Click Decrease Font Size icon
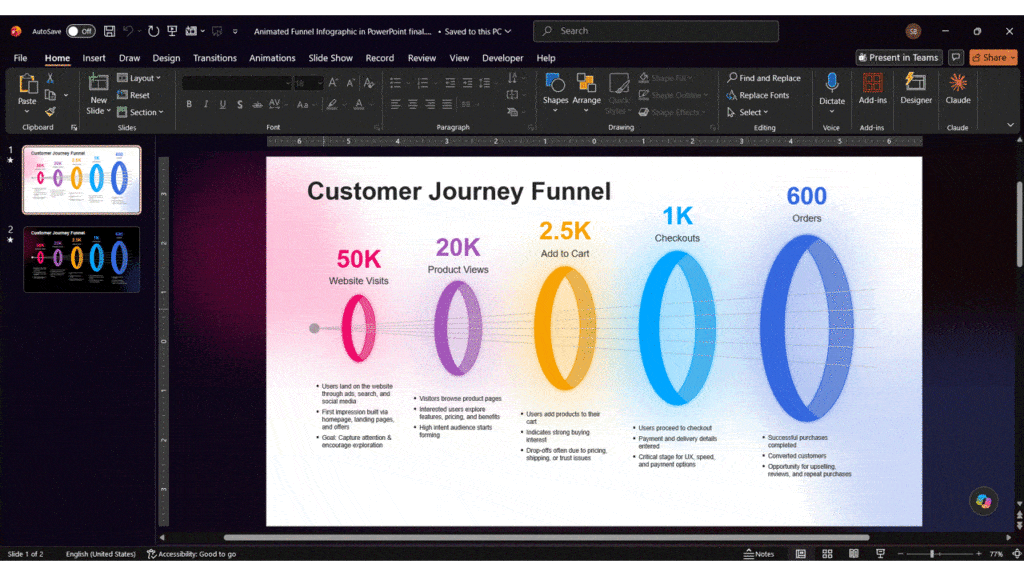This screenshot has height=576, width=1024. (x=351, y=83)
